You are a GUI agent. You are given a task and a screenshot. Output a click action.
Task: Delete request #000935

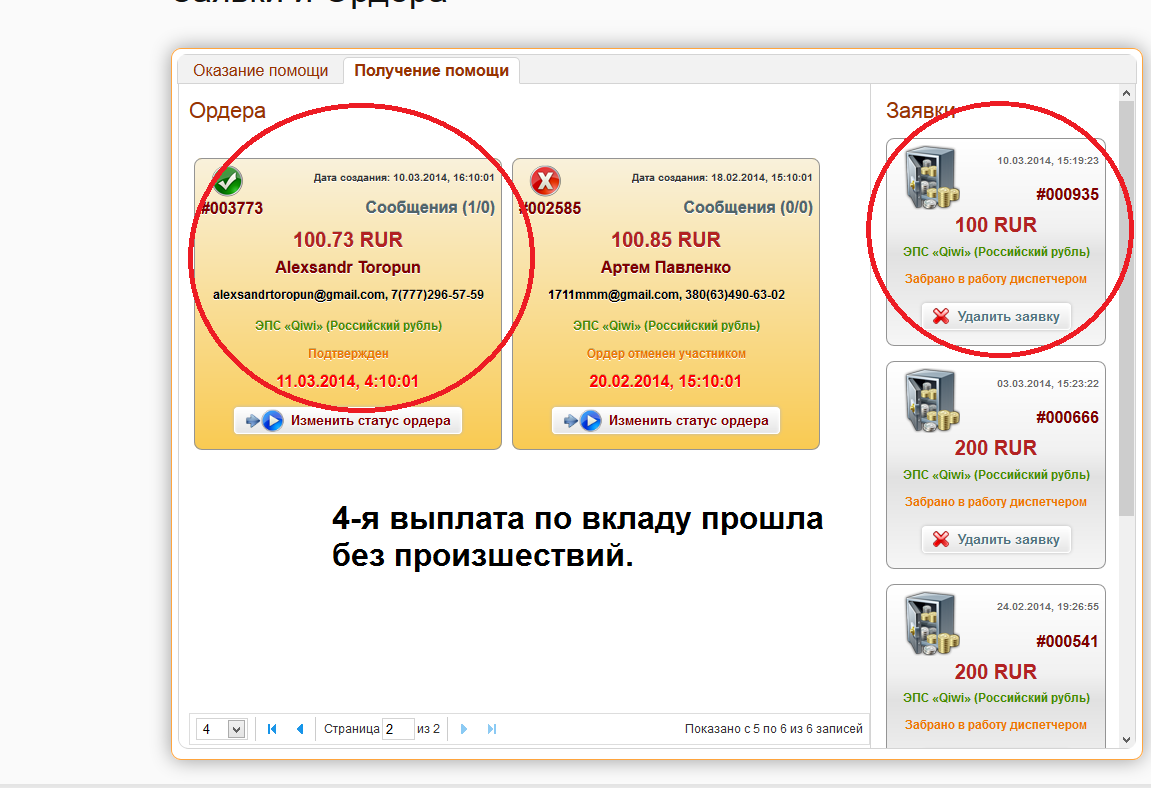pyautogui.click(x=996, y=316)
